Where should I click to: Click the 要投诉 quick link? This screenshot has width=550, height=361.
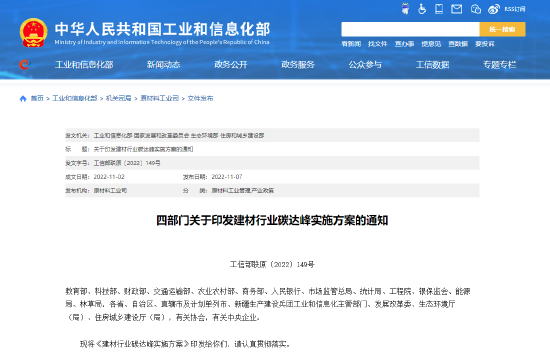pyautogui.click(x=484, y=44)
